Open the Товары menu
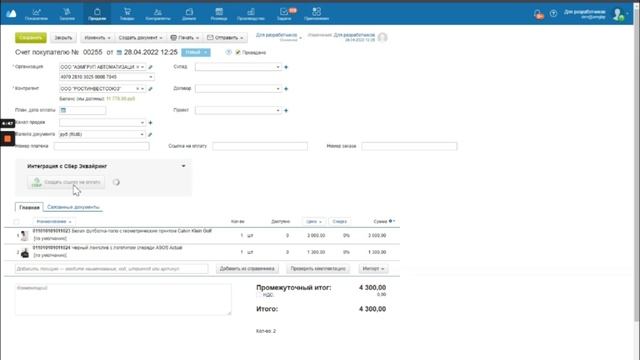 point(127,14)
